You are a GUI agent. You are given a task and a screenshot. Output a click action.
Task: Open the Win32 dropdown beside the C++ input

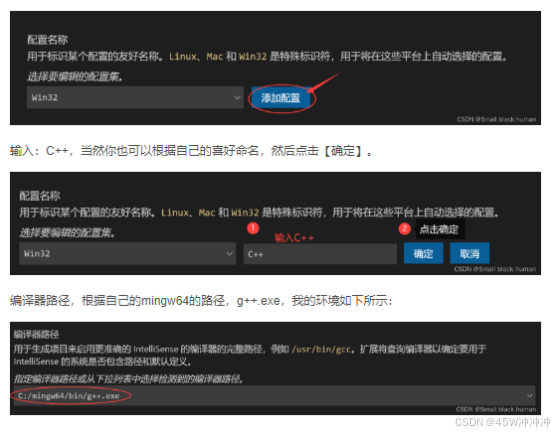(127, 253)
